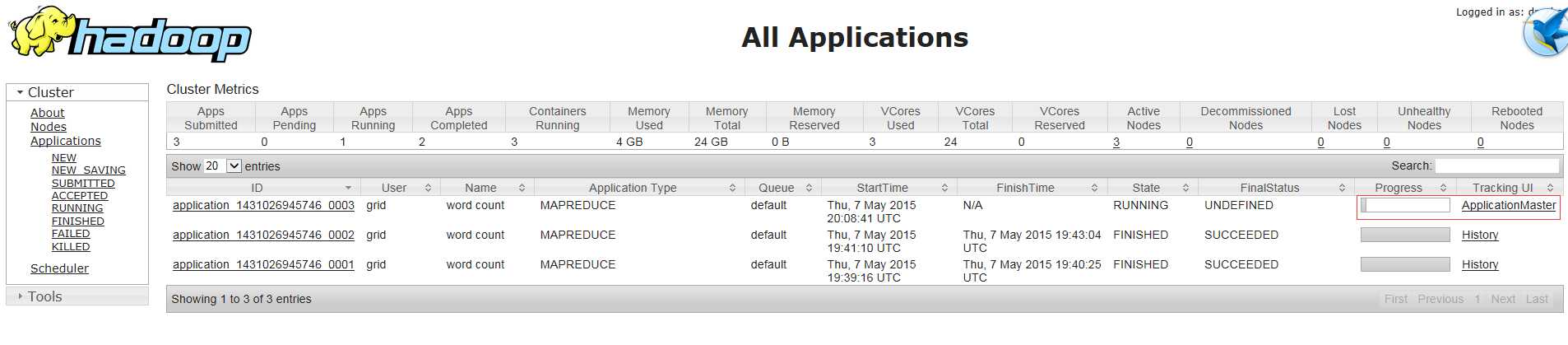Click progress bar of running application
1568x345 pixels.
click(x=1405, y=206)
